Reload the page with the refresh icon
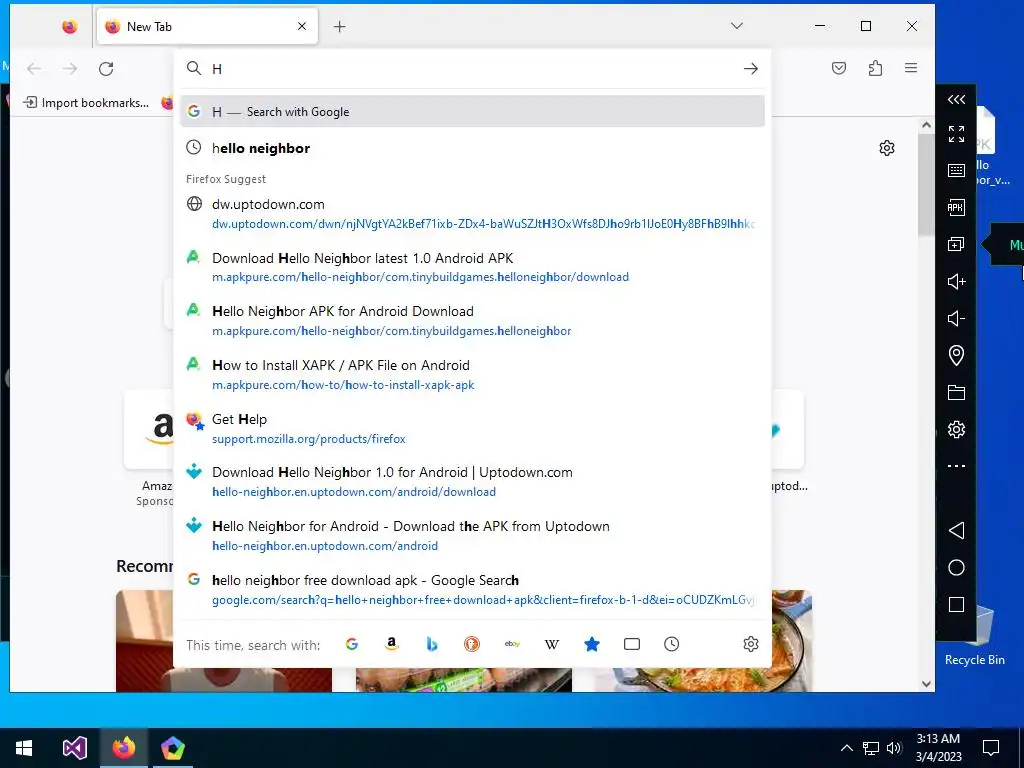 pyautogui.click(x=106, y=69)
